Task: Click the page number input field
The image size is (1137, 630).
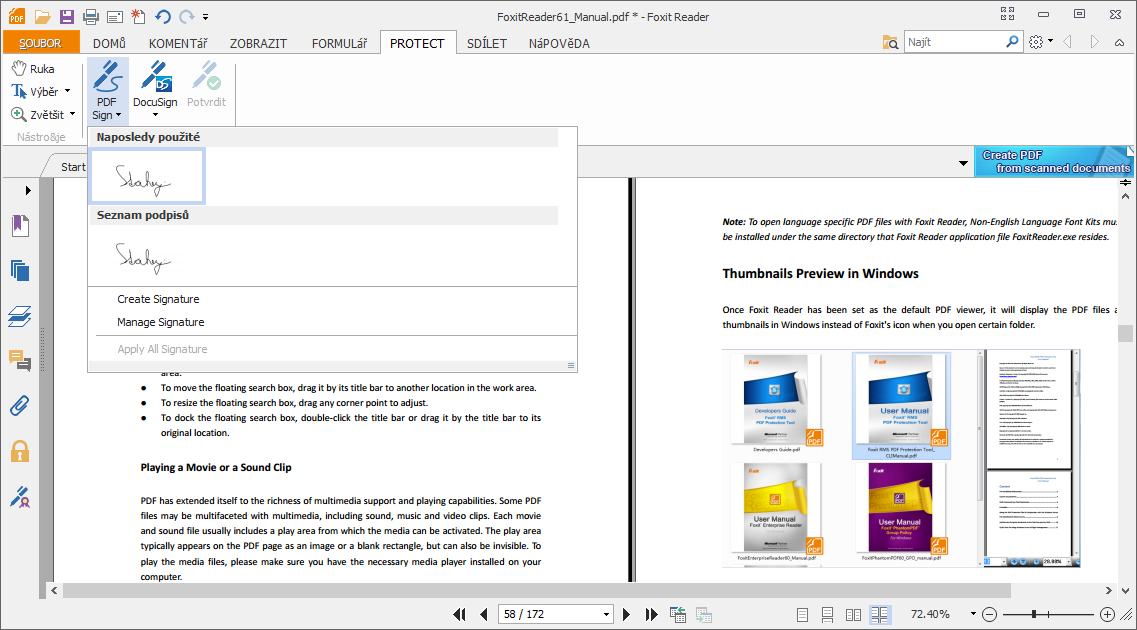Action: 549,614
